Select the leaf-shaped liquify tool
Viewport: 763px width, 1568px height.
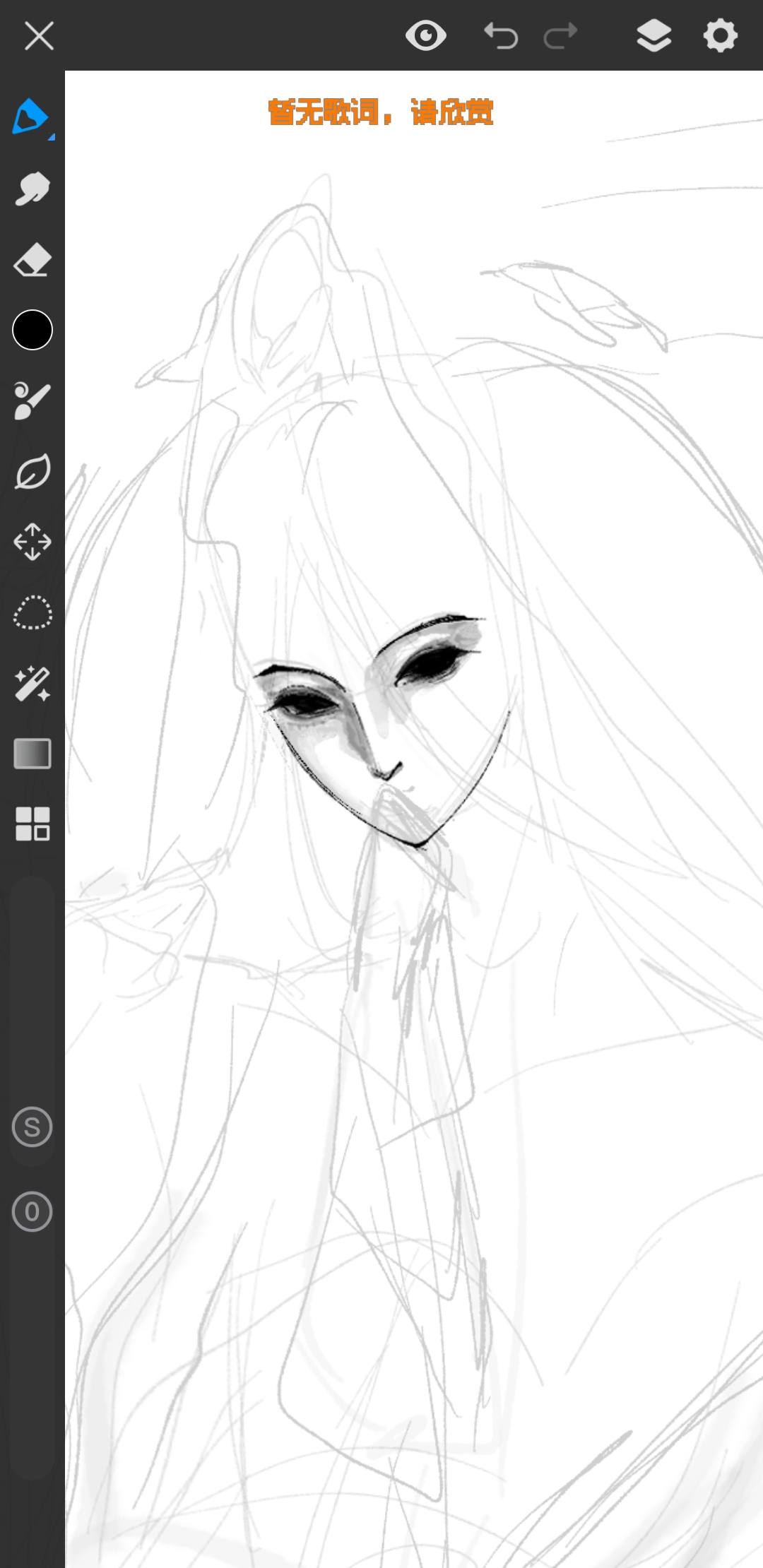click(32, 471)
